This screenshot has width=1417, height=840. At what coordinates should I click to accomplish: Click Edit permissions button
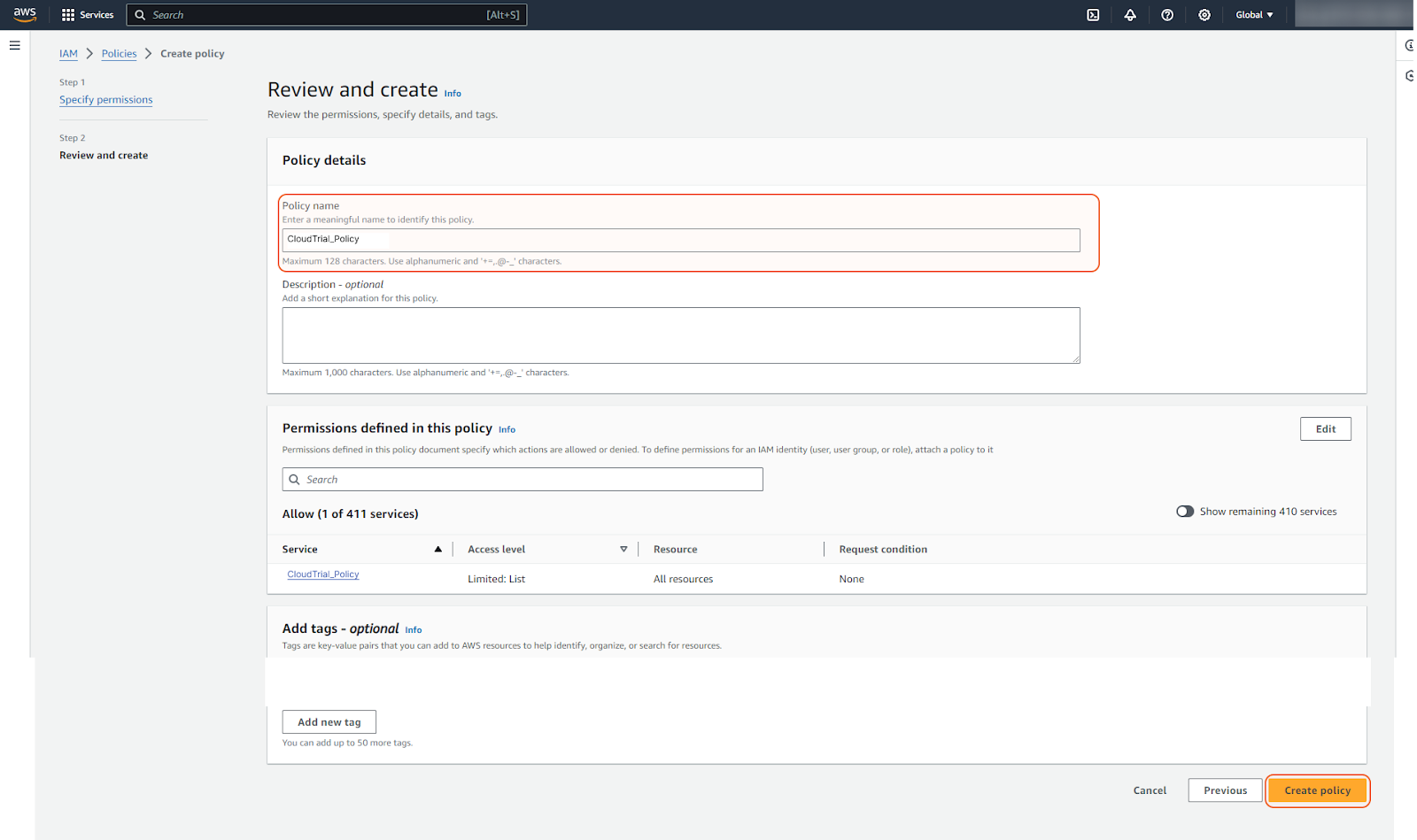1325,429
